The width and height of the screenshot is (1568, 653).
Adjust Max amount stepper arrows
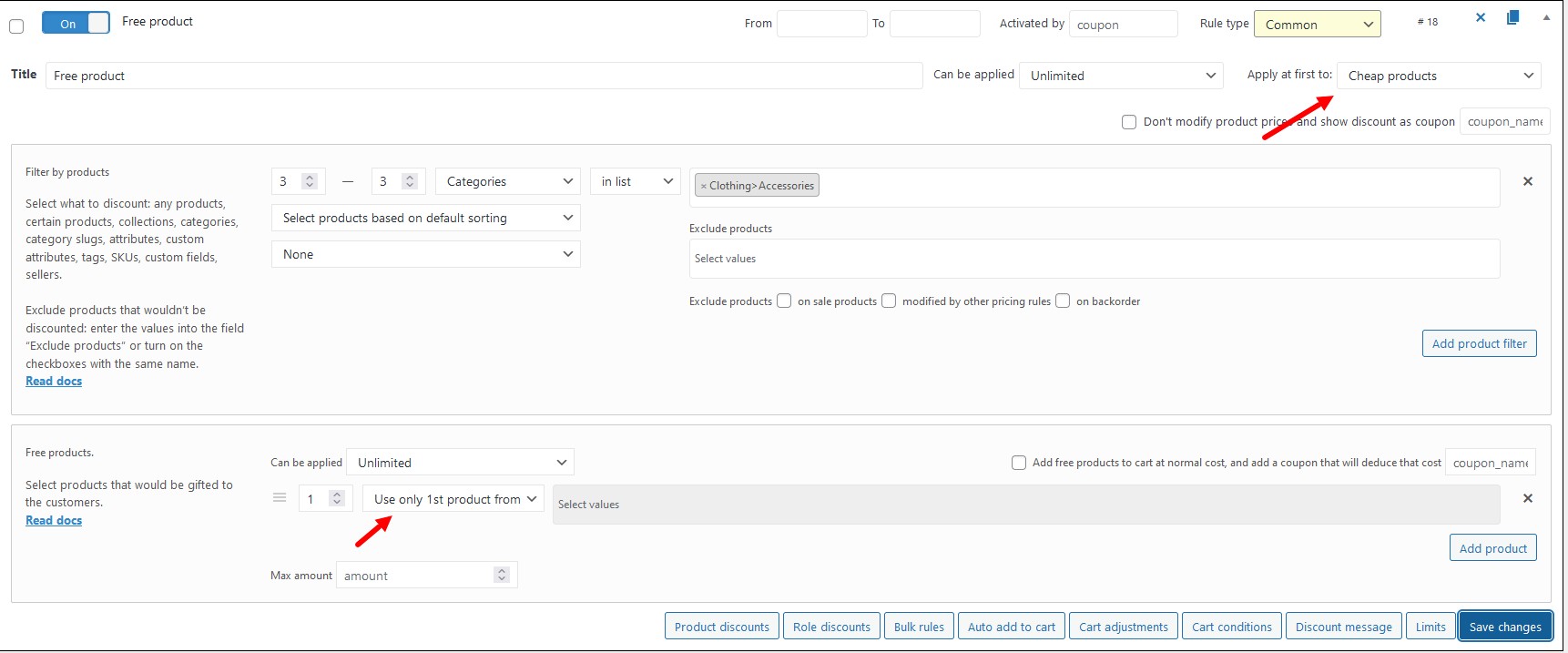[x=501, y=575]
